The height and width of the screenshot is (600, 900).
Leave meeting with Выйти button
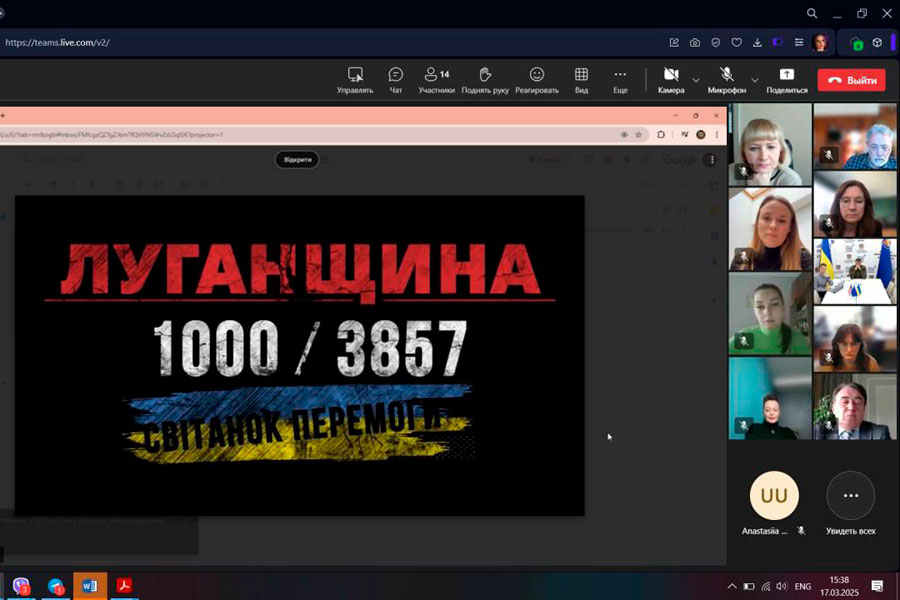pyautogui.click(x=851, y=80)
